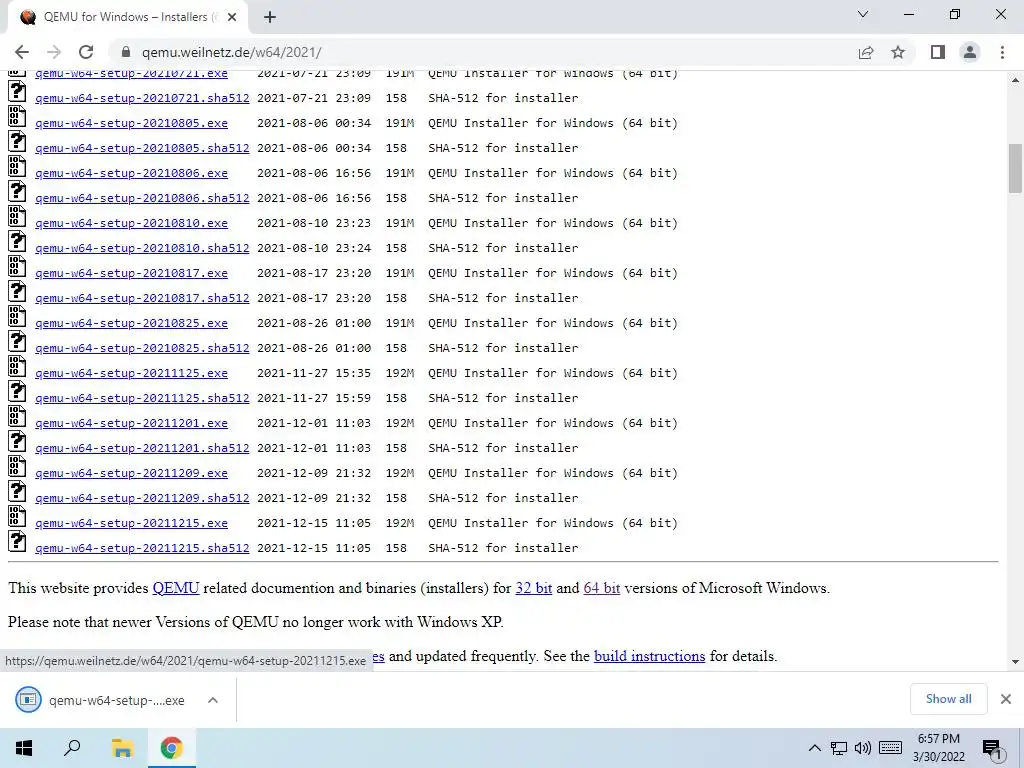Click unknown-file icon beside qemu-w64-setup-20211215.sha512
Viewport: 1024px width, 768px height.
(18, 541)
